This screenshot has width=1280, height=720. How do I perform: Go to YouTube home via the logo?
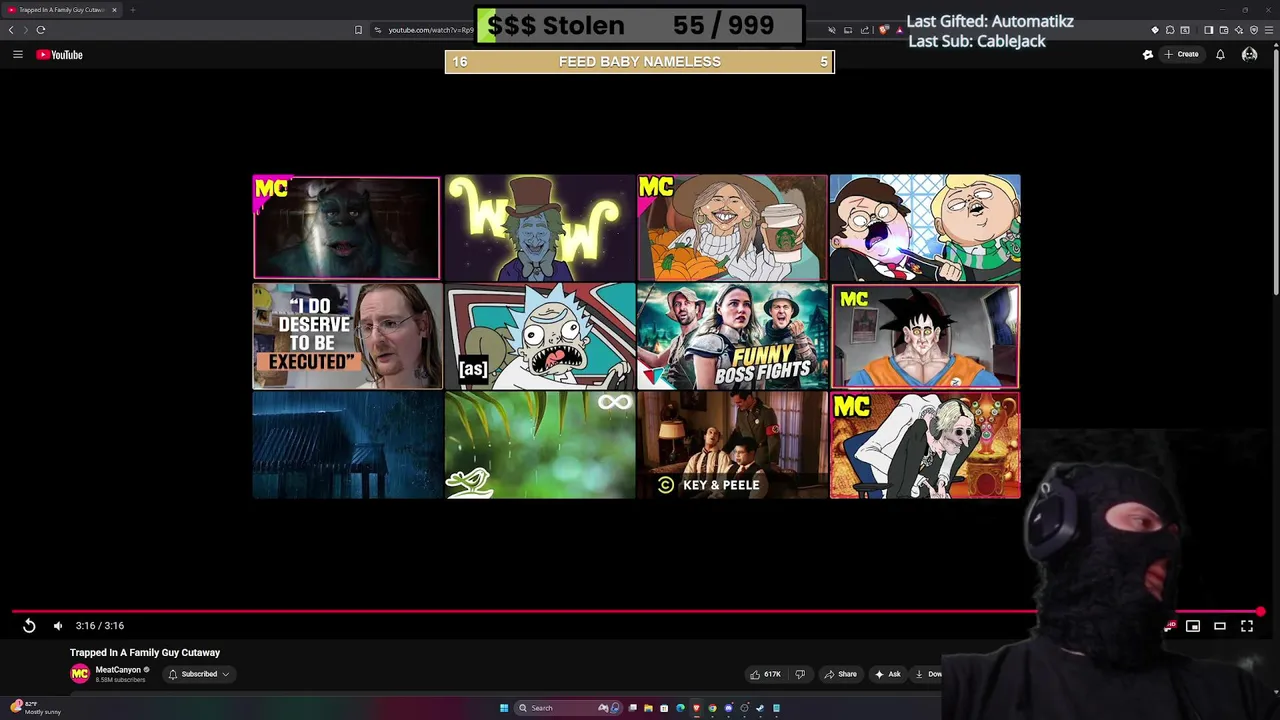(x=60, y=55)
